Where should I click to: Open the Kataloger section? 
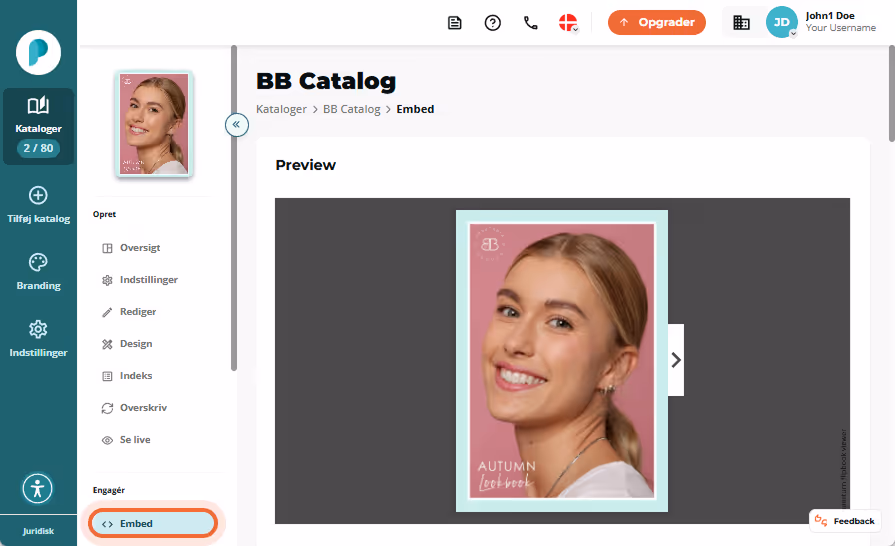tap(38, 126)
